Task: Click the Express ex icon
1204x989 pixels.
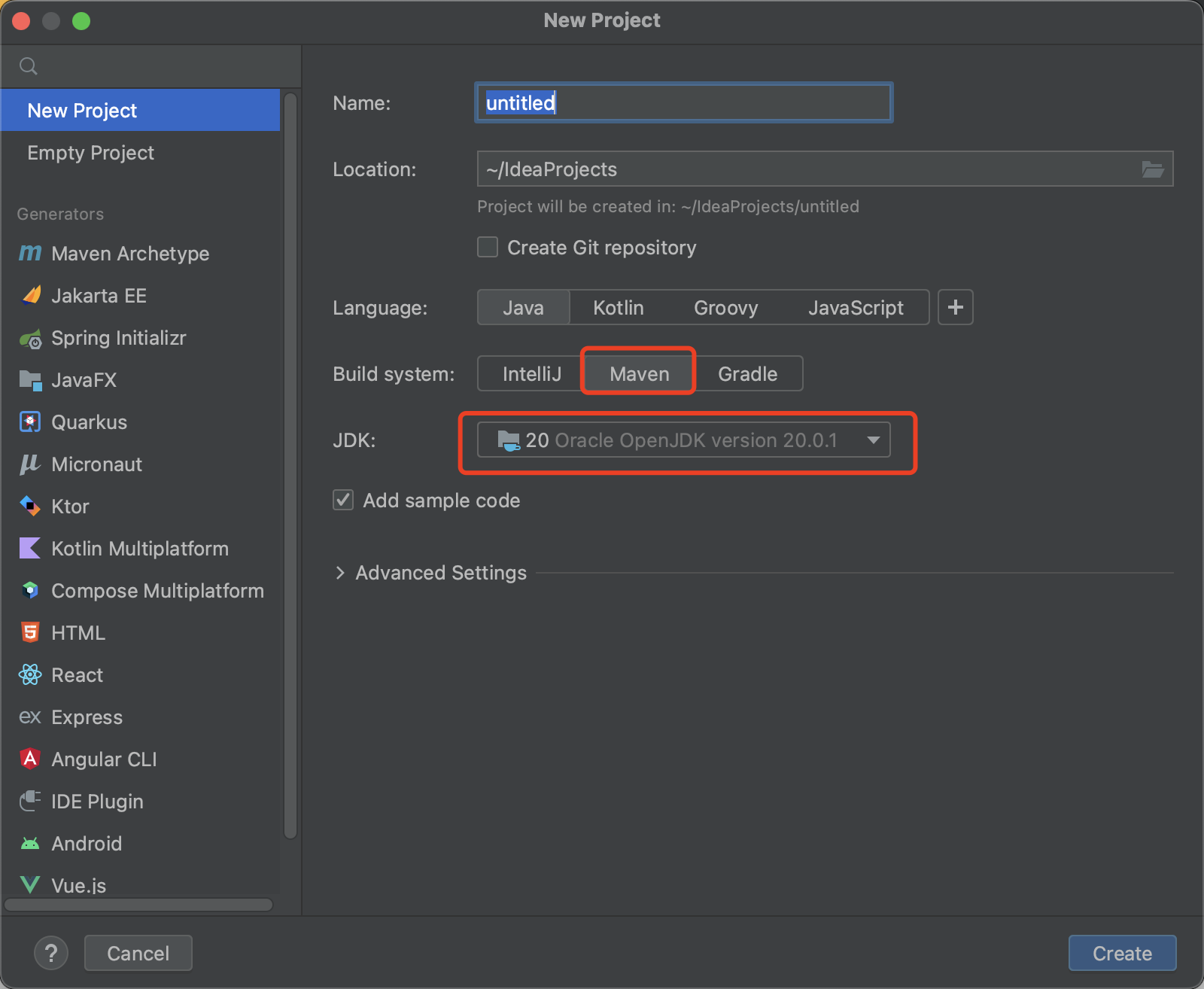Action: click(30, 717)
